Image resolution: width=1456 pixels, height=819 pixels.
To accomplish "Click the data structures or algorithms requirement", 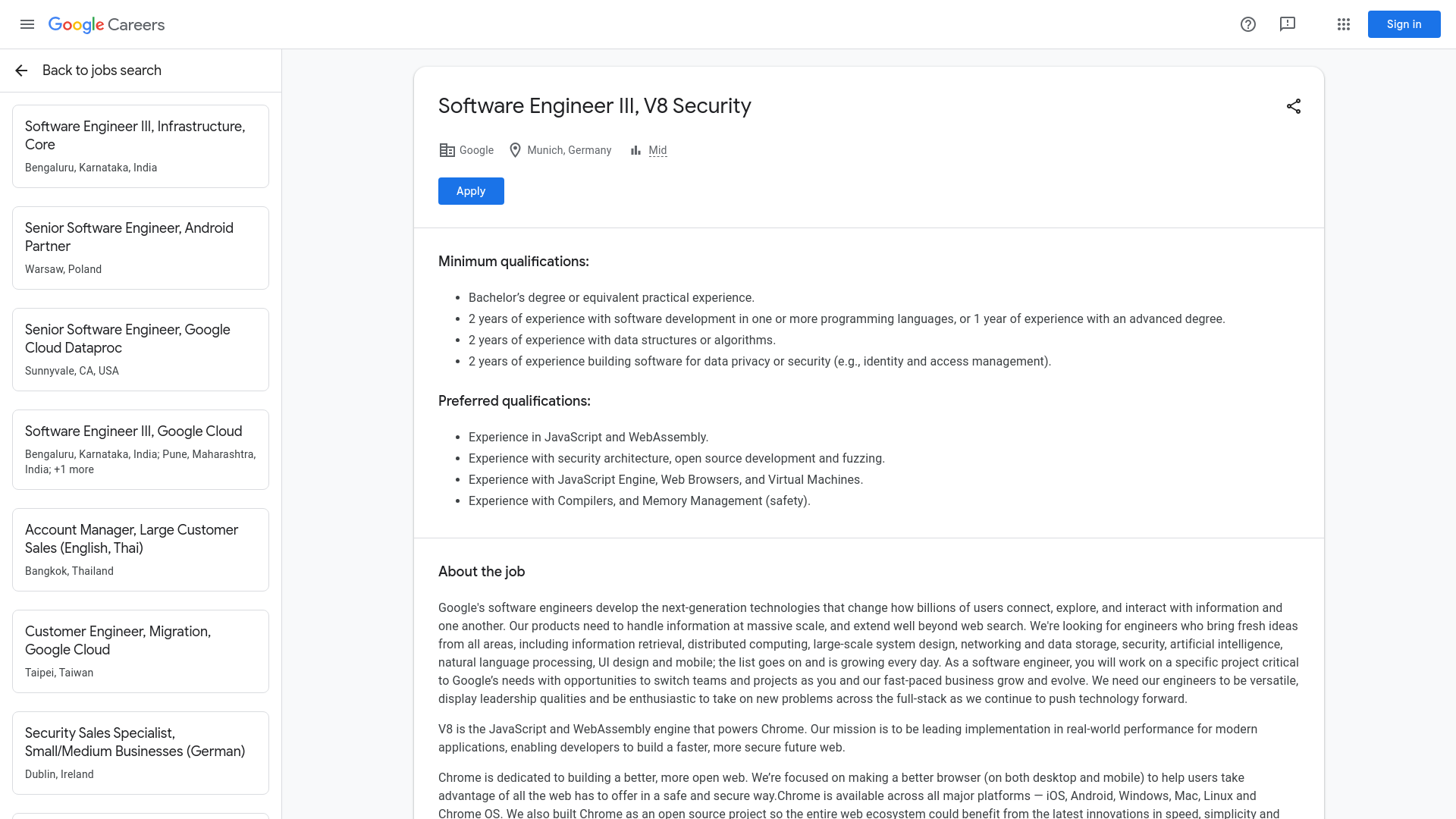I will click(x=622, y=340).
